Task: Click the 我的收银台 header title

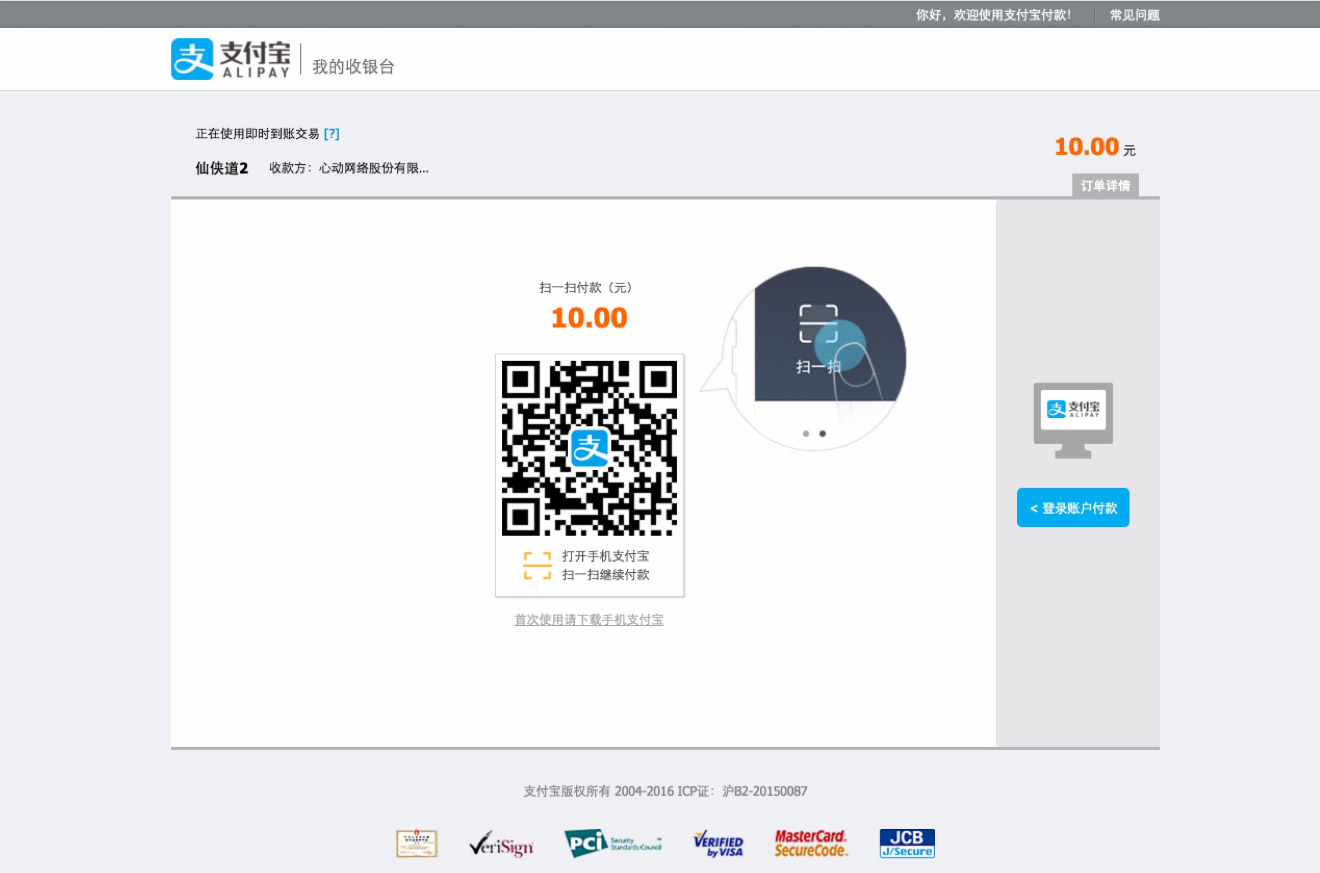Action: pyautogui.click(x=353, y=67)
